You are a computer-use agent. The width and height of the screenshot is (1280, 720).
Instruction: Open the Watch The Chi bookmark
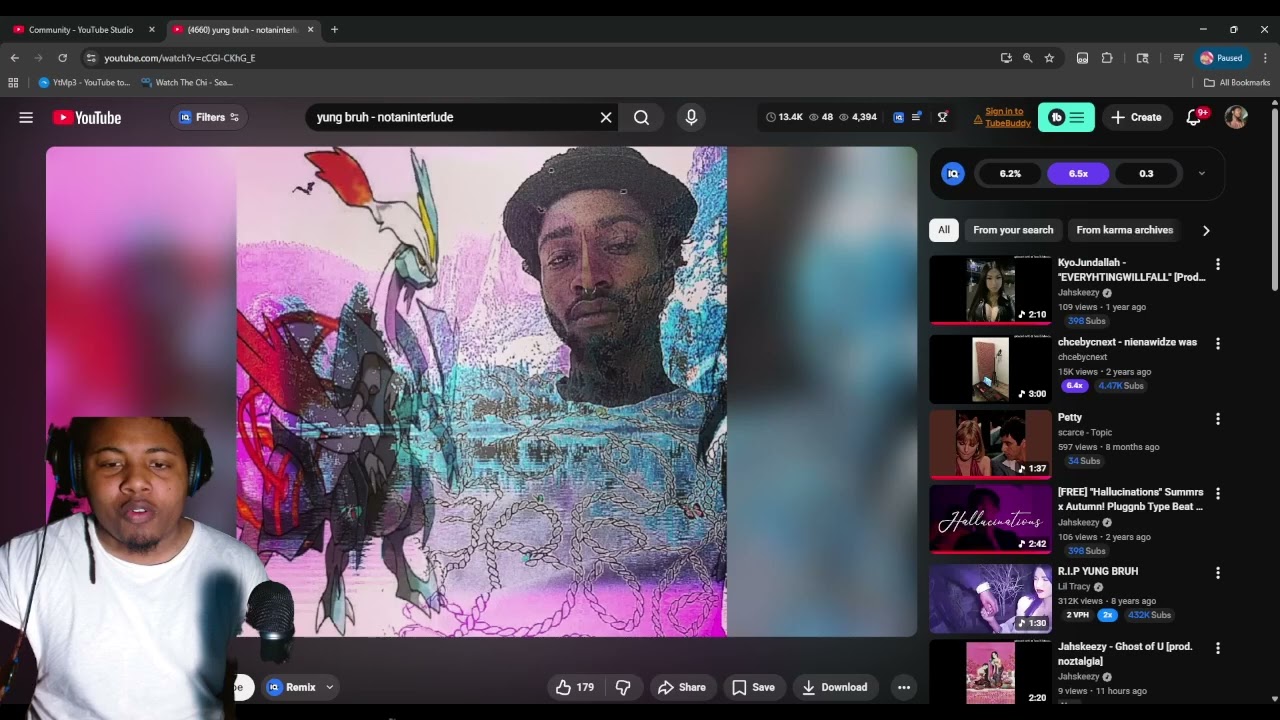187,83
